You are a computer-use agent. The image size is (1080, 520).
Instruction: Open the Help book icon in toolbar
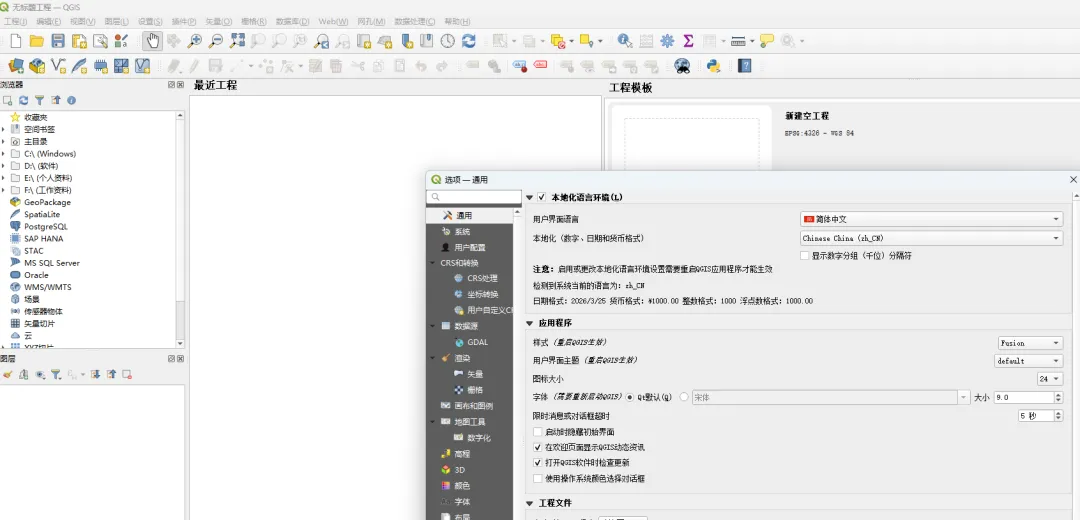pos(744,66)
